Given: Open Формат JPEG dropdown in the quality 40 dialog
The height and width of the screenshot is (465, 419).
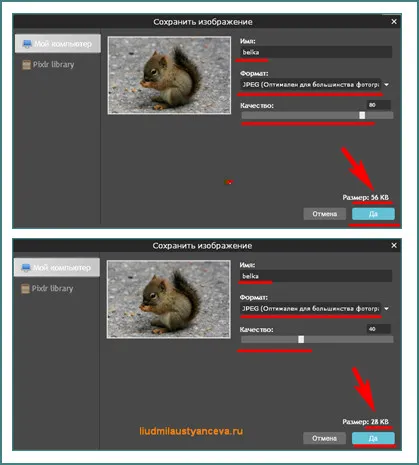Looking at the screenshot, I should click(x=315, y=309).
